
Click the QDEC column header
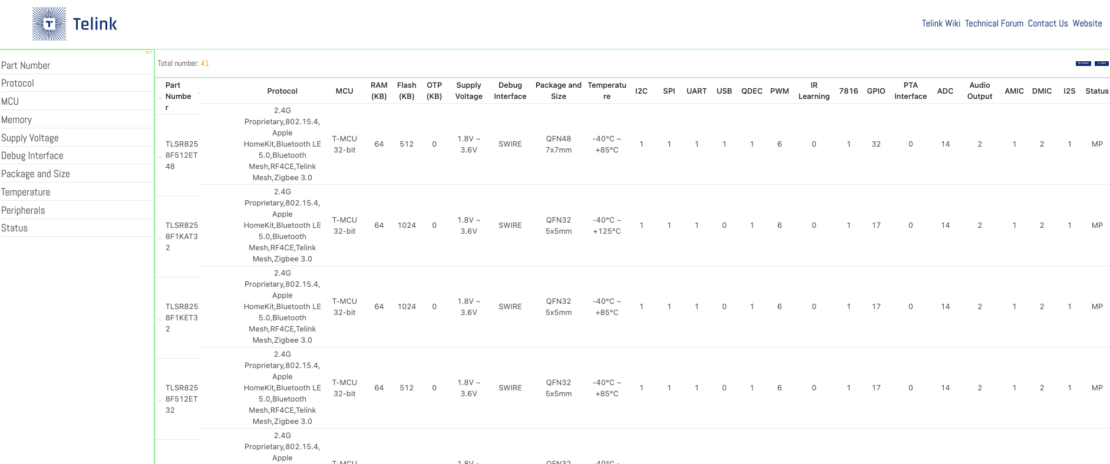[752, 91]
